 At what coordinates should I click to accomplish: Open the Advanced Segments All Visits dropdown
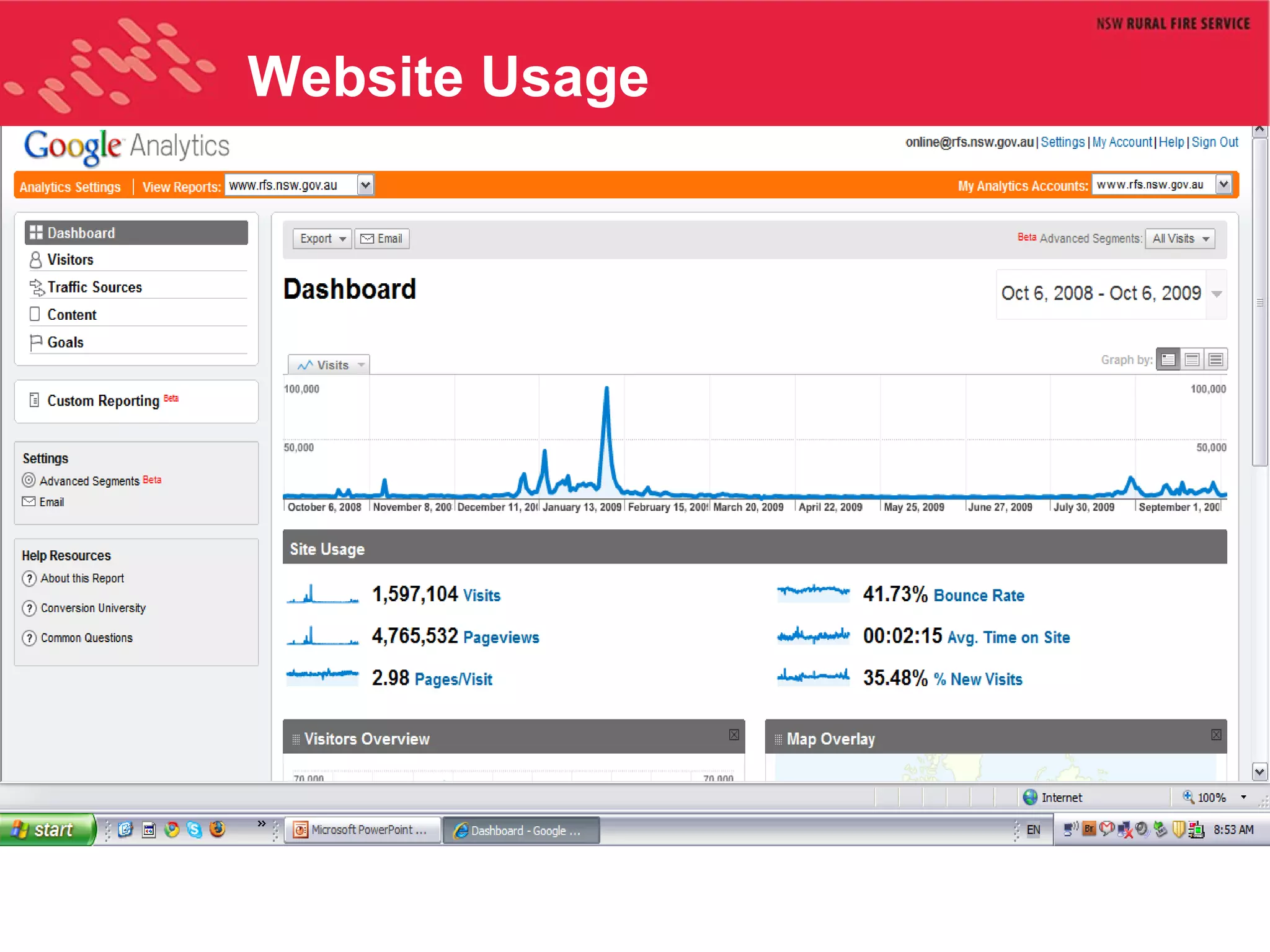(1180, 239)
